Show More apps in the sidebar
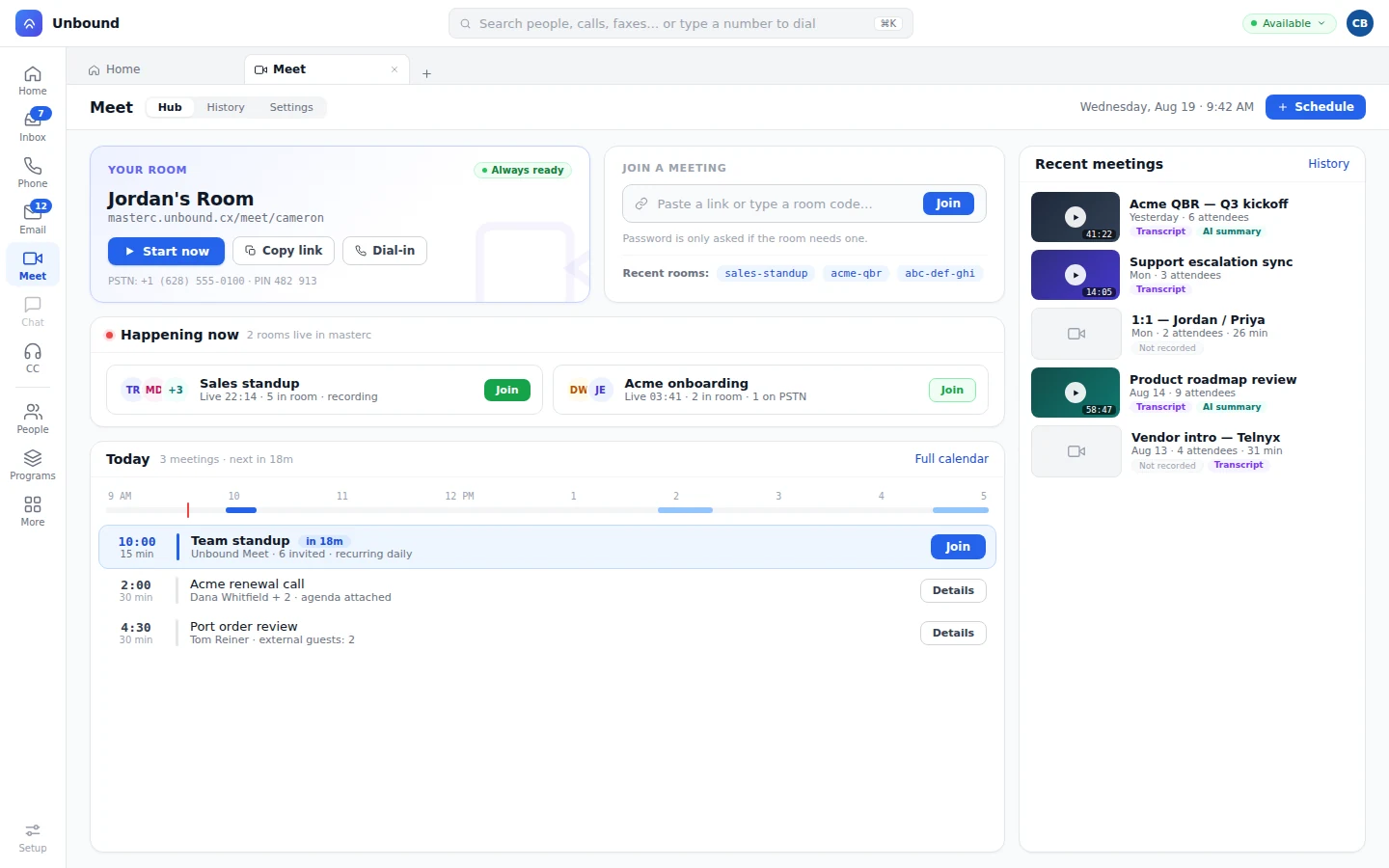This screenshot has height=868, width=1389. pos(33,511)
